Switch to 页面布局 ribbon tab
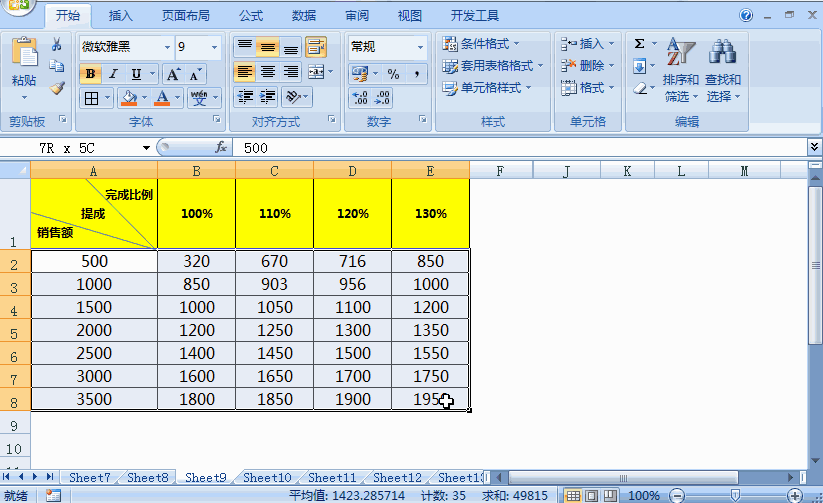The height and width of the screenshot is (503, 823). (186, 16)
